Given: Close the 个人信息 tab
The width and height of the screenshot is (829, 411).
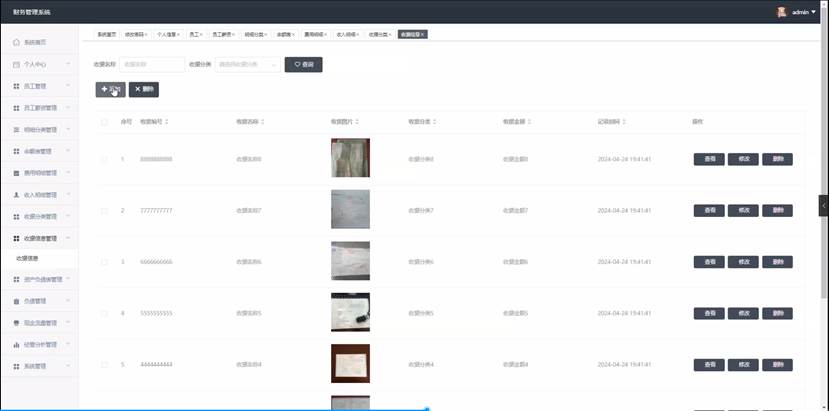Looking at the screenshot, I should [179, 34].
